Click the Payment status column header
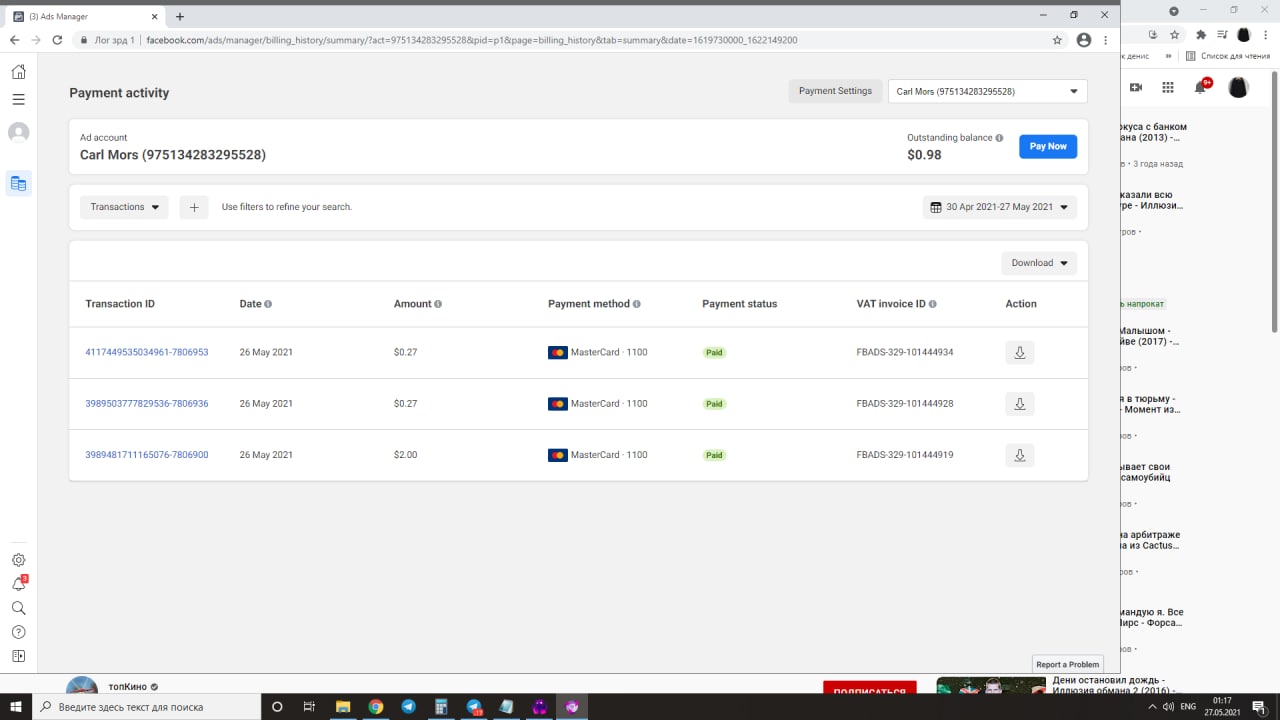Screen dimensions: 1280x720 [x=739, y=304]
